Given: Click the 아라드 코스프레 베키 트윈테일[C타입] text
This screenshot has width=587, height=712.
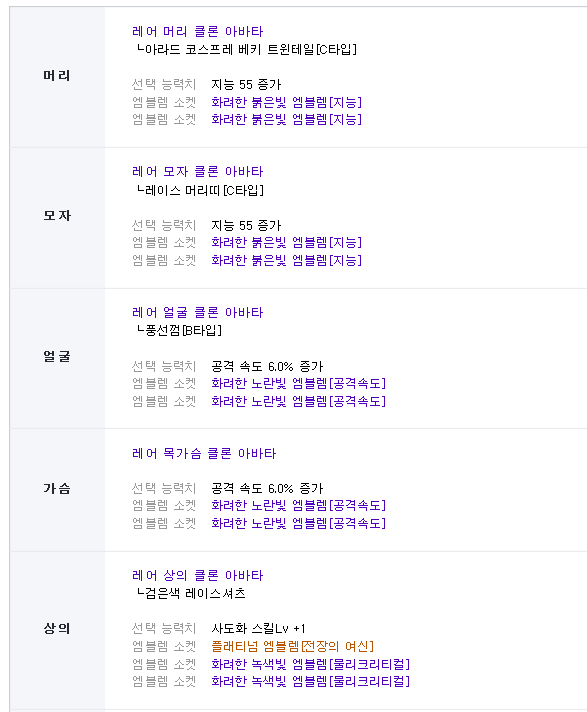Looking at the screenshot, I should (247, 49).
